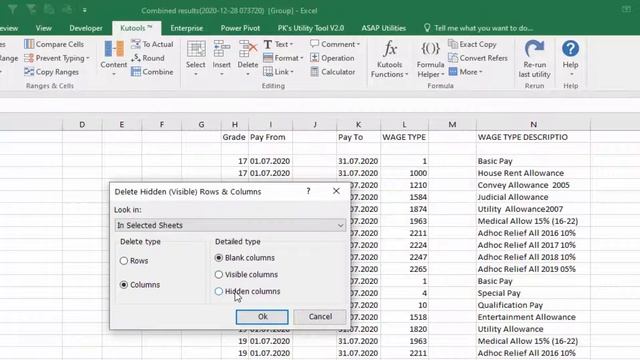Switch to the Developer tab
The width and height of the screenshot is (640, 360).
coord(86,28)
